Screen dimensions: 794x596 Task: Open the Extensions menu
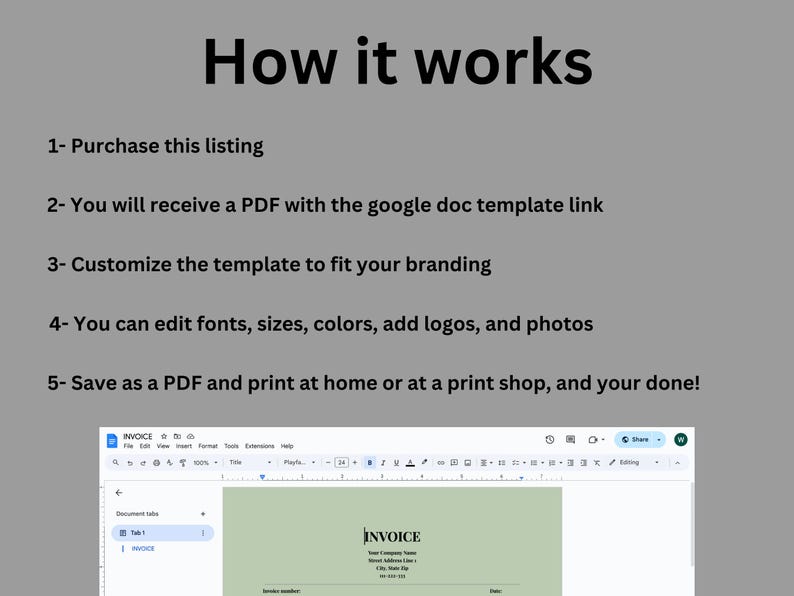(x=259, y=446)
